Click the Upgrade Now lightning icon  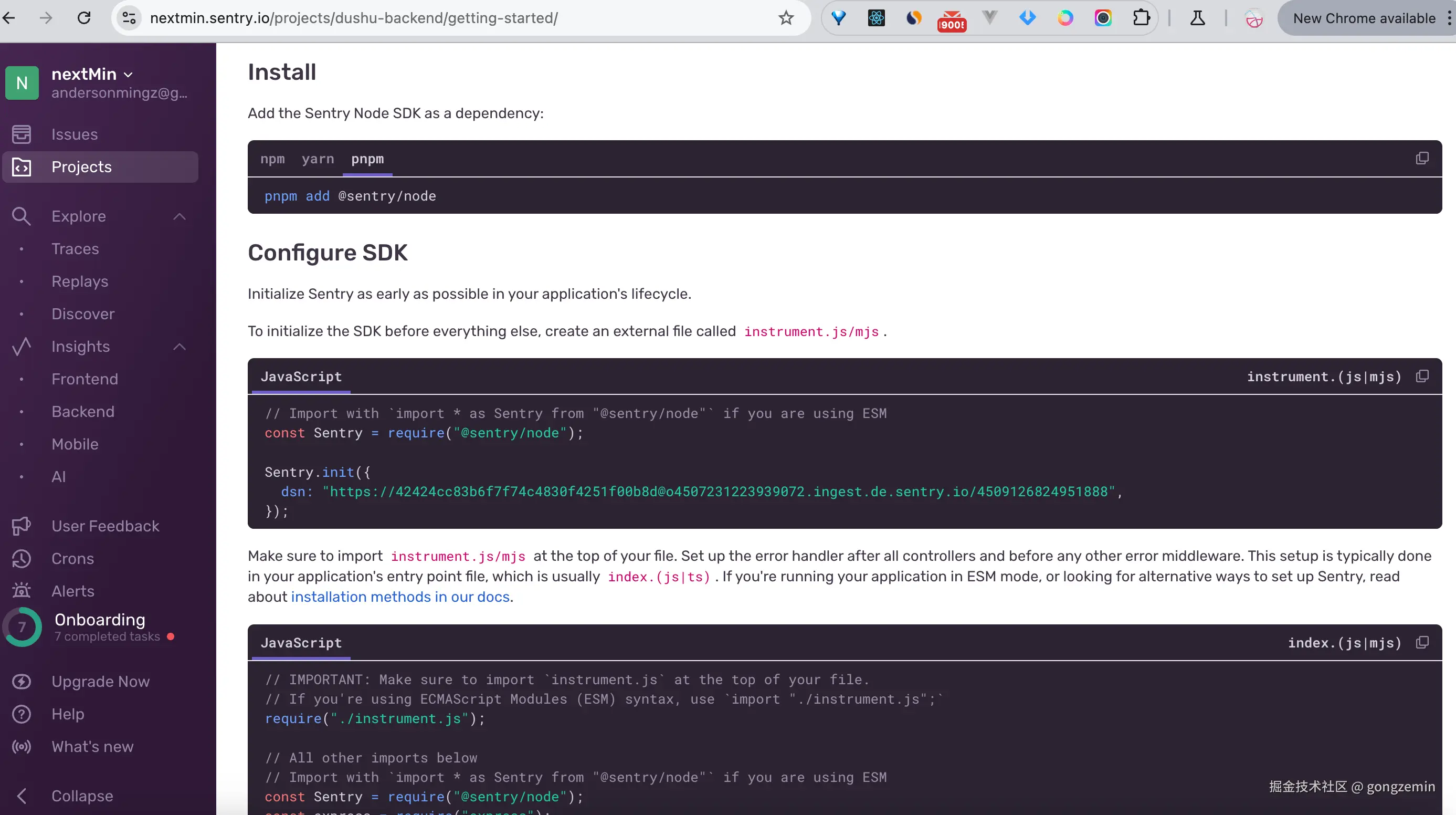pos(22,682)
